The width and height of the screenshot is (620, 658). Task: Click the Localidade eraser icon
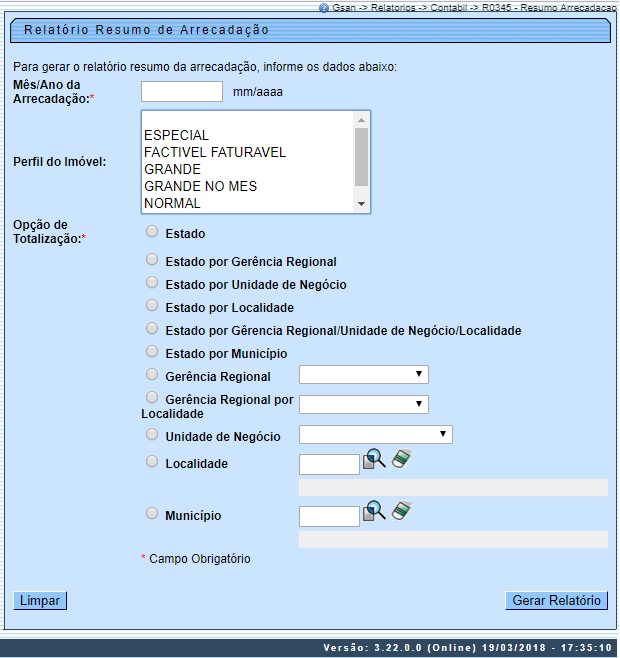[402, 459]
